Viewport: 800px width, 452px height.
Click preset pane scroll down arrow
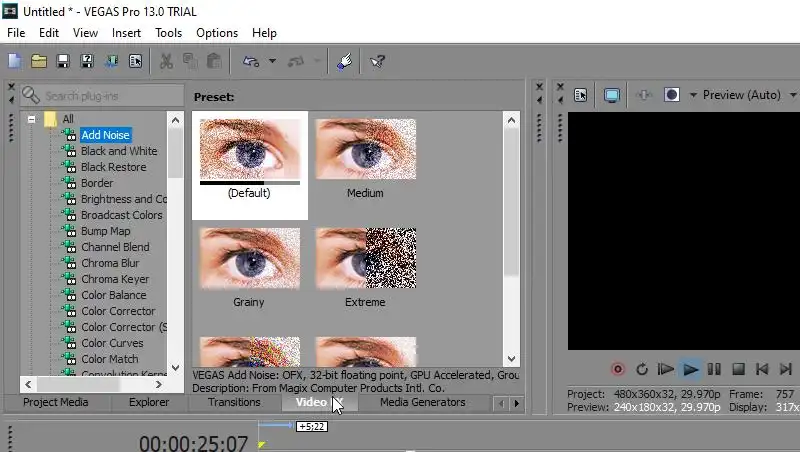coord(511,359)
